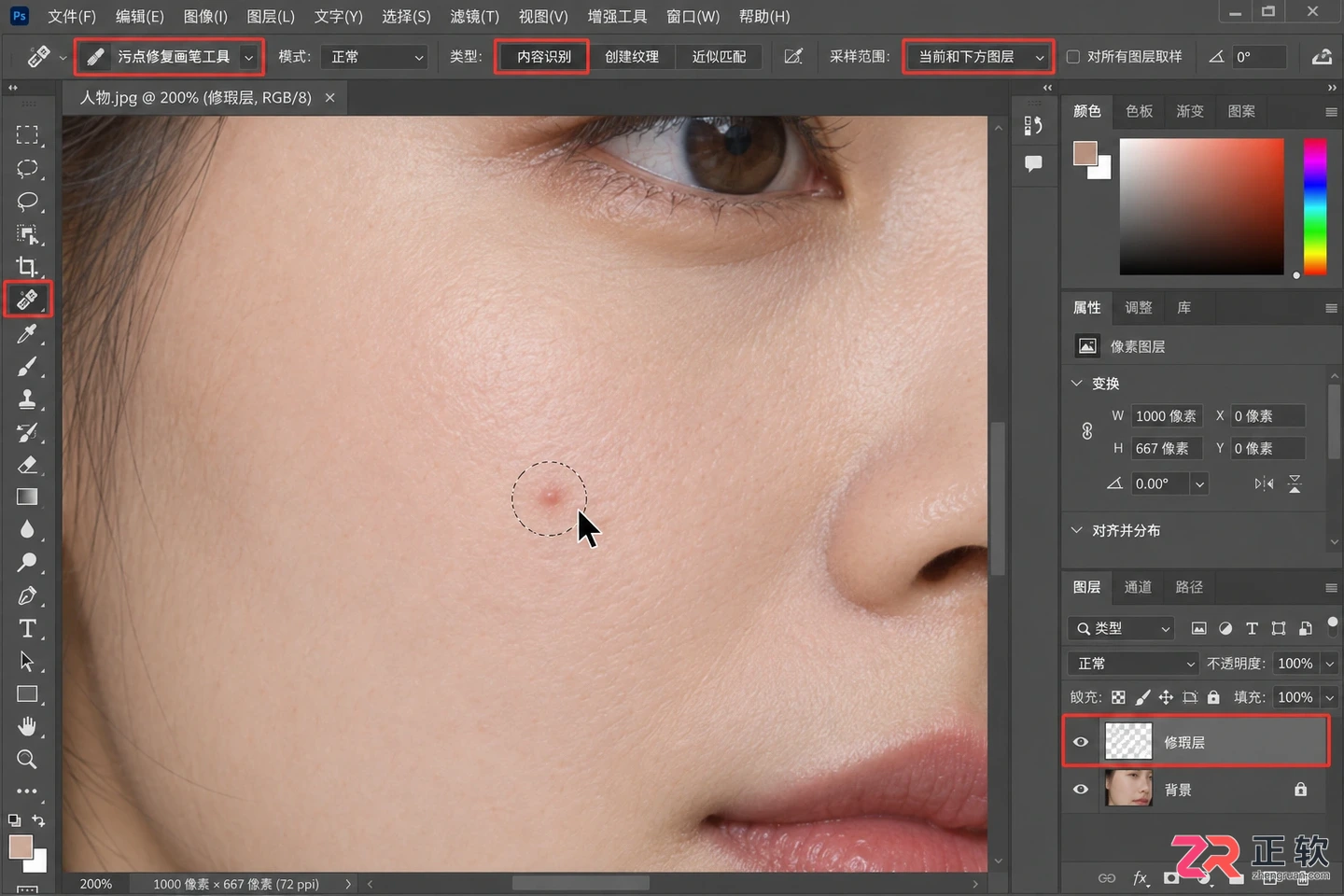This screenshot has height=896, width=1344.
Task: Switch to the 通道 tab
Action: click(x=1138, y=587)
